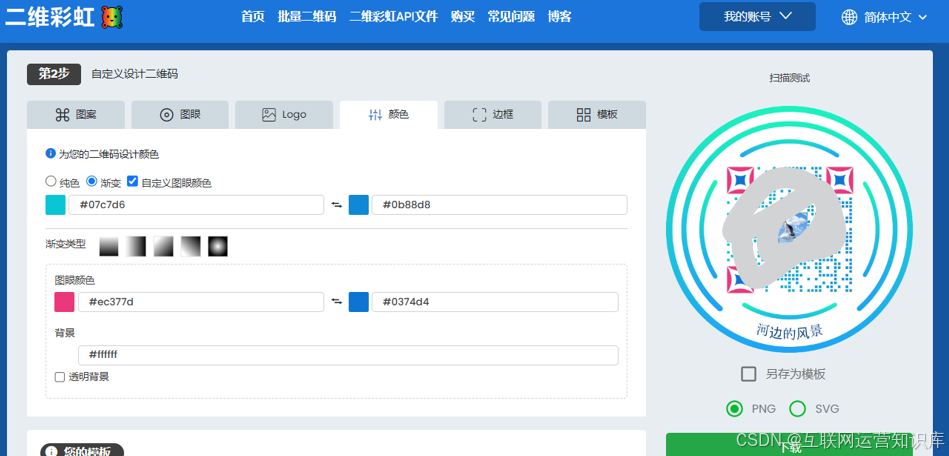Click the #ec377d eye color field
Image resolution: width=949 pixels, height=456 pixels.
pyautogui.click(x=201, y=302)
